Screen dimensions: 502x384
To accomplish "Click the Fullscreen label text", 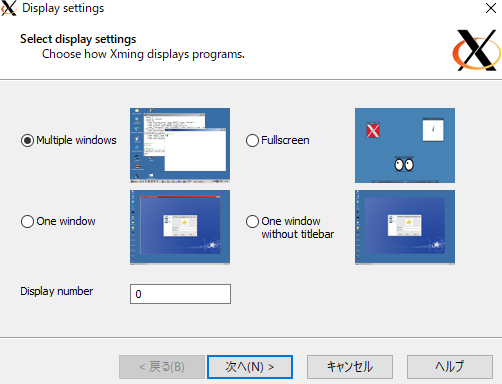I will (285, 140).
